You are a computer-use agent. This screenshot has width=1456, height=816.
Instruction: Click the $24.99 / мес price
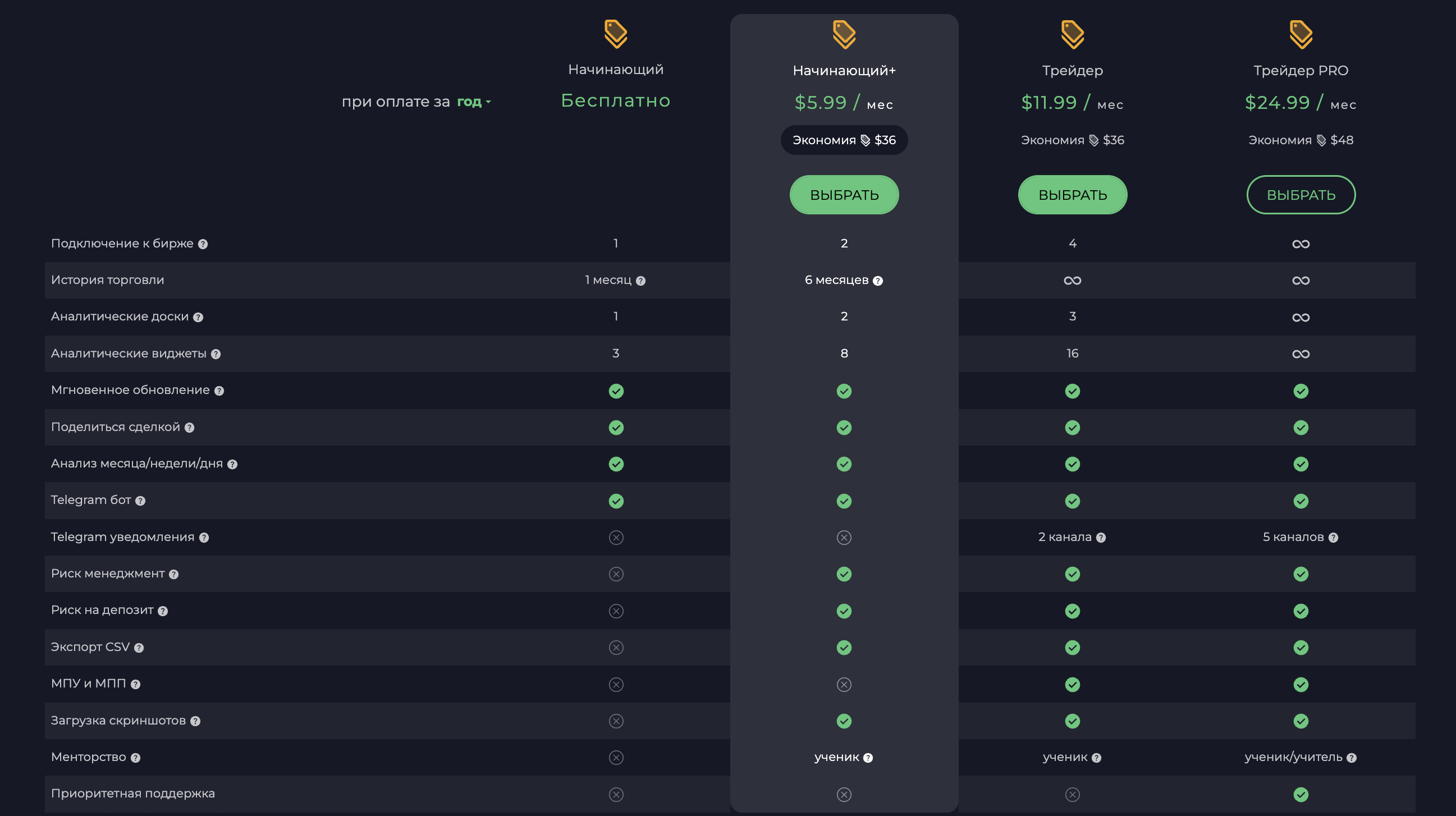(x=1301, y=103)
